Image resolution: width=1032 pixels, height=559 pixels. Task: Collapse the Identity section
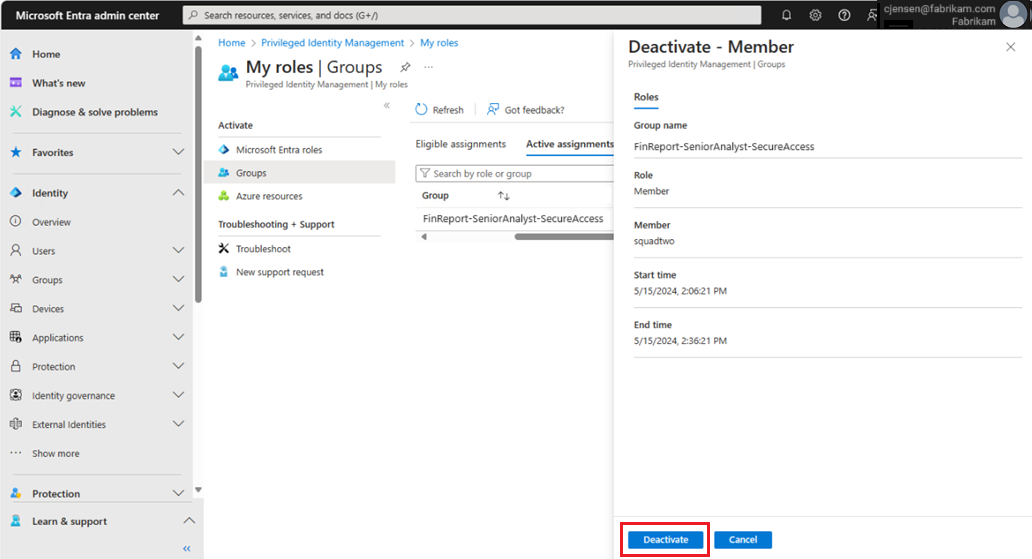[x=178, y=193]
